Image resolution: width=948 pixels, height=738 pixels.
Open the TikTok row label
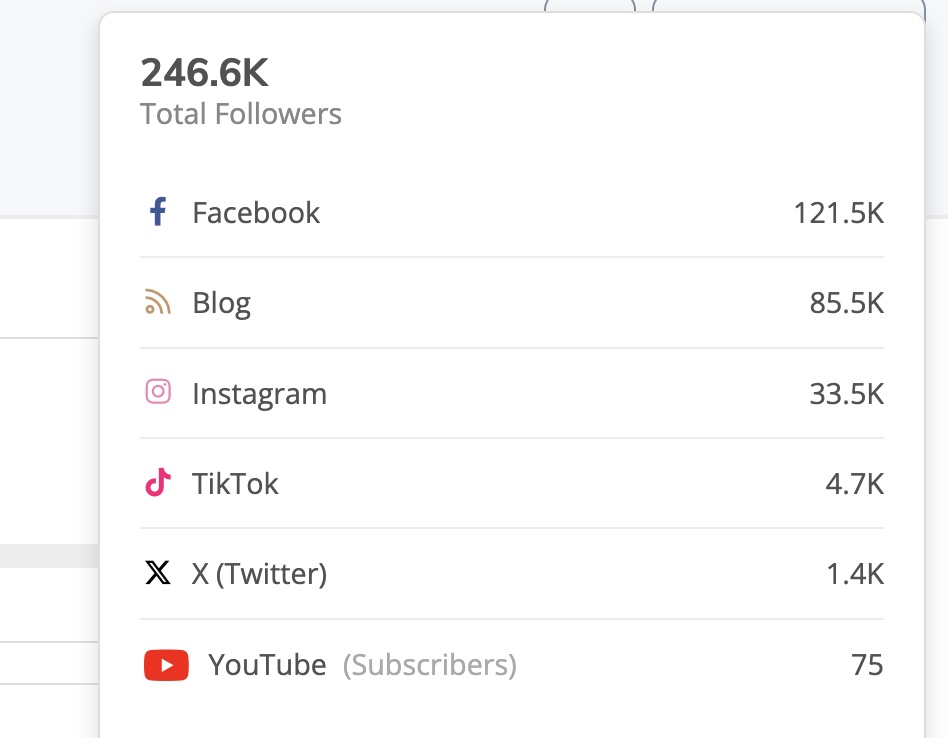[x=235, y=484]
